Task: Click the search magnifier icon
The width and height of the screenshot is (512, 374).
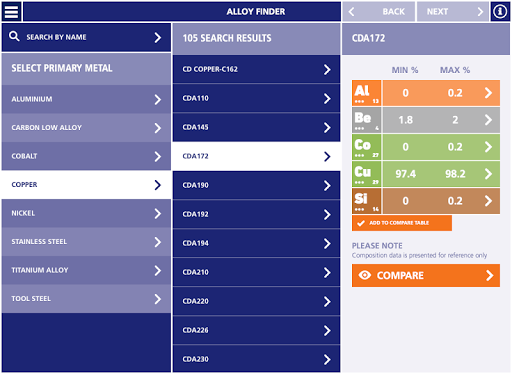Action: click(14, 36)
